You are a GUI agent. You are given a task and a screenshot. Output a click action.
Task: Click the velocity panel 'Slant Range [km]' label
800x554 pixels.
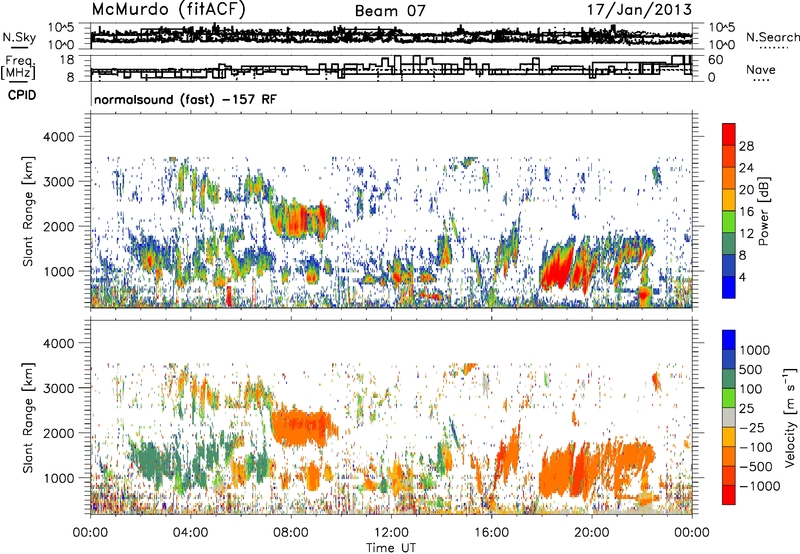point(28,418)
